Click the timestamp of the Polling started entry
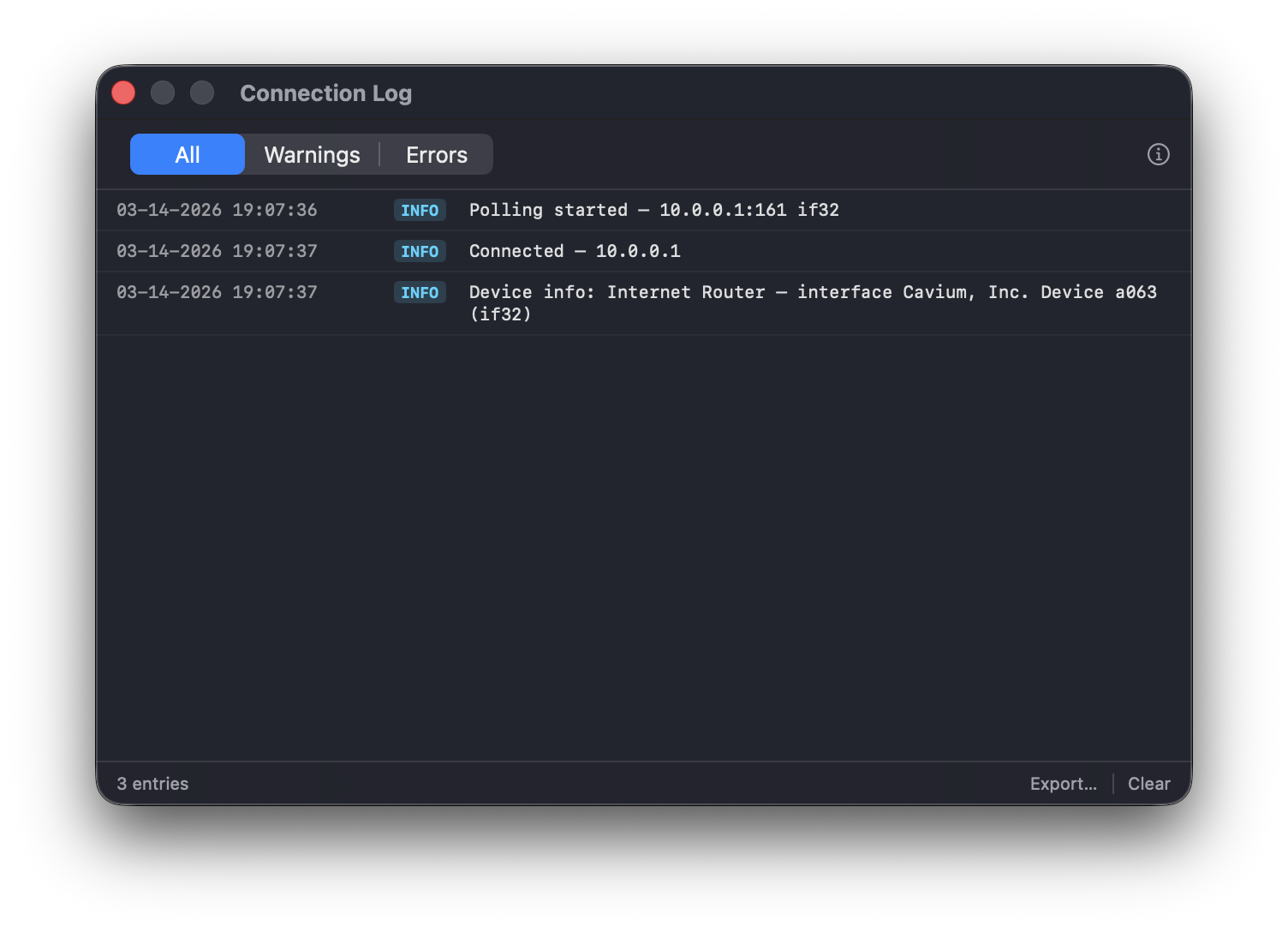Viewport: 1288px width, 932px height. (217, 209)
